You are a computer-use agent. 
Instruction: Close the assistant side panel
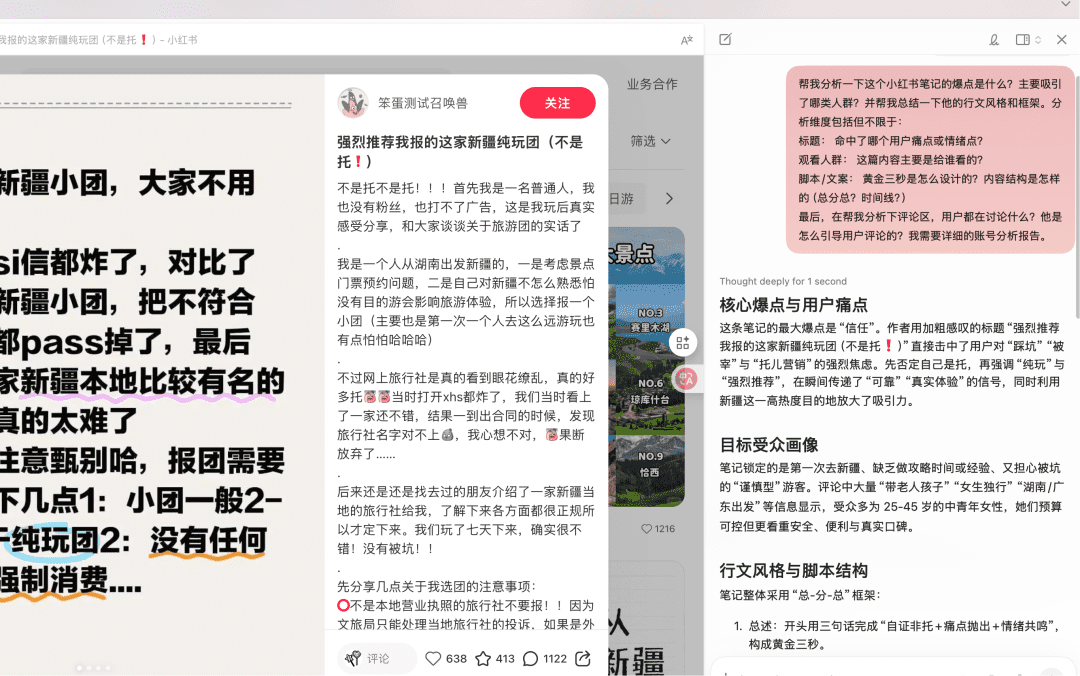point(1061,40)
